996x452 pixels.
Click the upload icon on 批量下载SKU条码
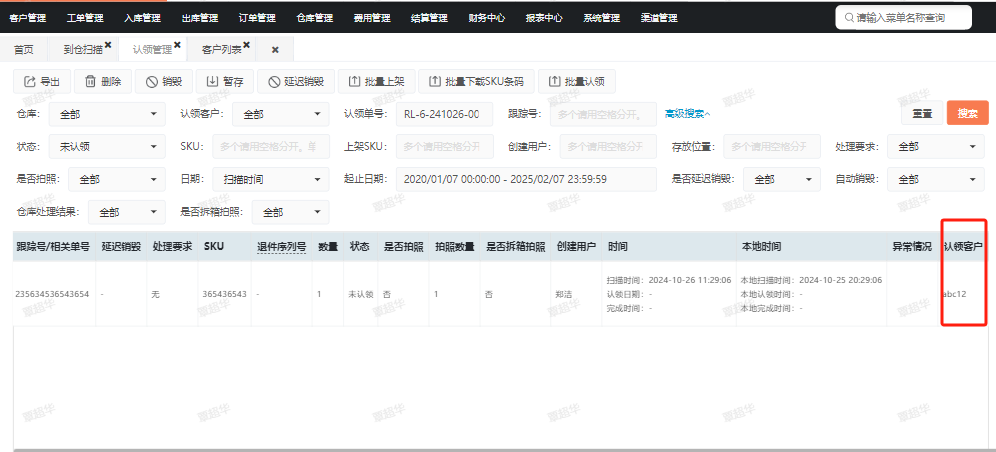(x=435, y=81)
